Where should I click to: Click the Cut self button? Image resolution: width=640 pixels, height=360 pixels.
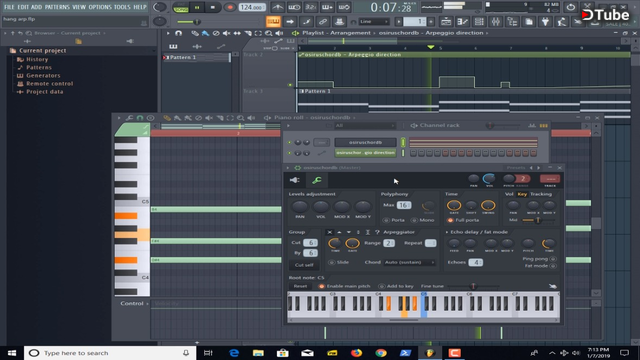coord(304,265)
